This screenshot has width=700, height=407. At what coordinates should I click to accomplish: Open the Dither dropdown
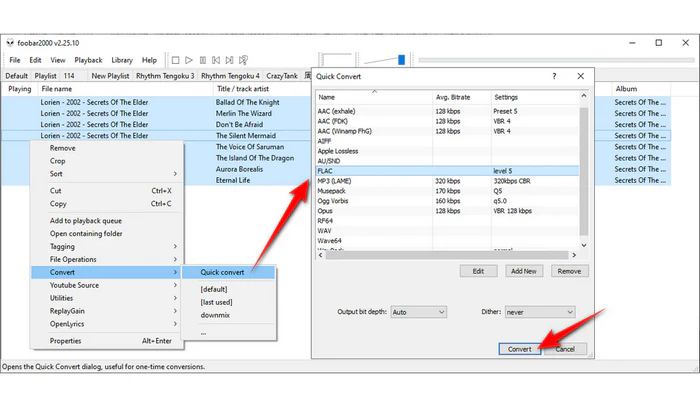(540, 312)
